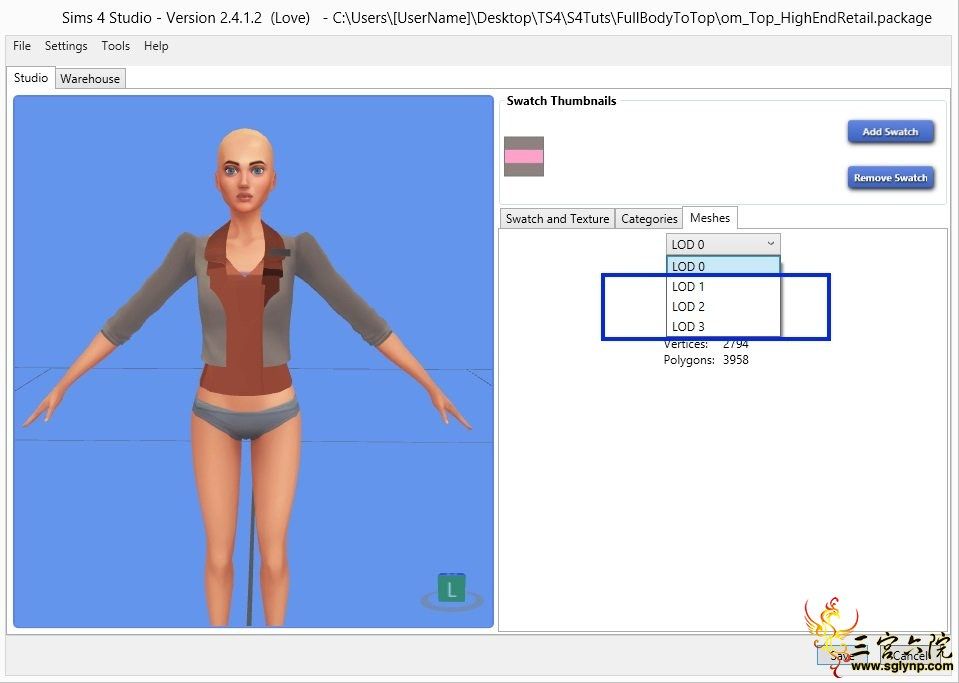This screenshot has width=959, height=683.
Task: Switch to the Studio tab
Action: click(x=31, y=78)
